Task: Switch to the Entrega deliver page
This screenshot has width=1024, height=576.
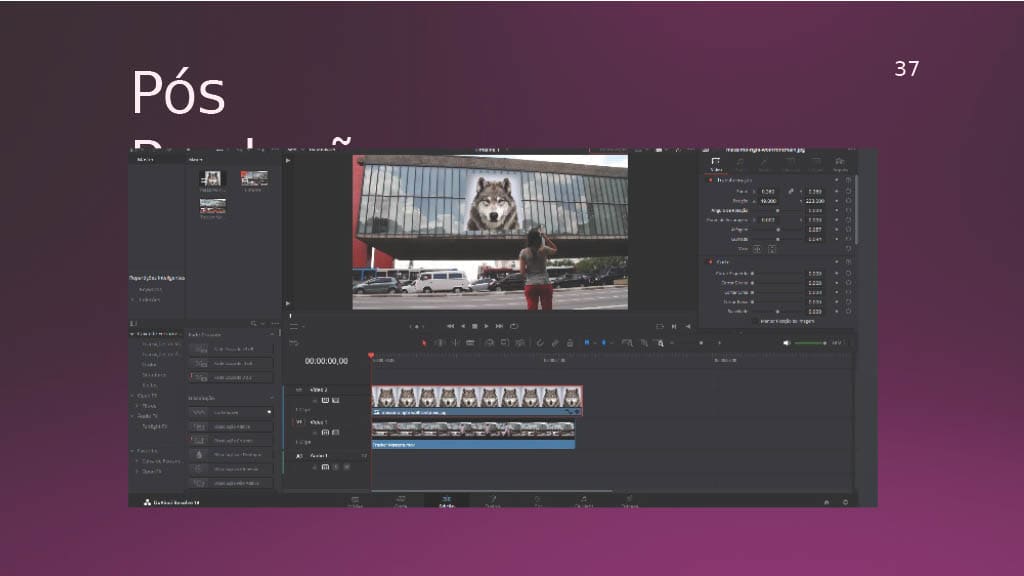Action: [630, 502]
